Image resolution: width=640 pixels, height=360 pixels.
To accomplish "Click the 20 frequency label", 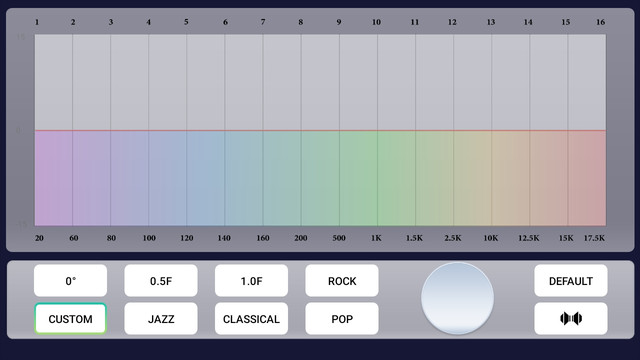I will 39,238.
